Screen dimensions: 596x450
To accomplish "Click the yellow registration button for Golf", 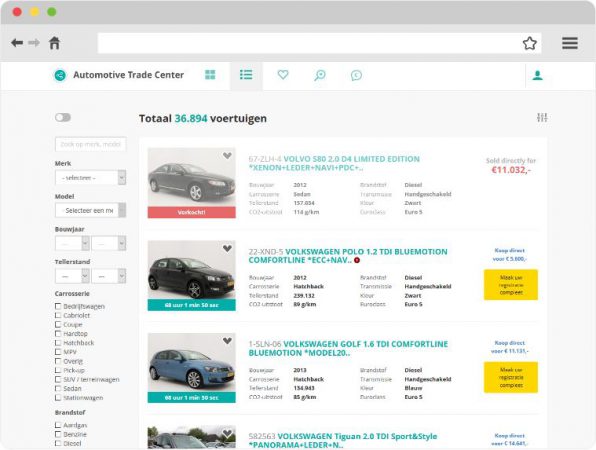I will click(510, 377).
